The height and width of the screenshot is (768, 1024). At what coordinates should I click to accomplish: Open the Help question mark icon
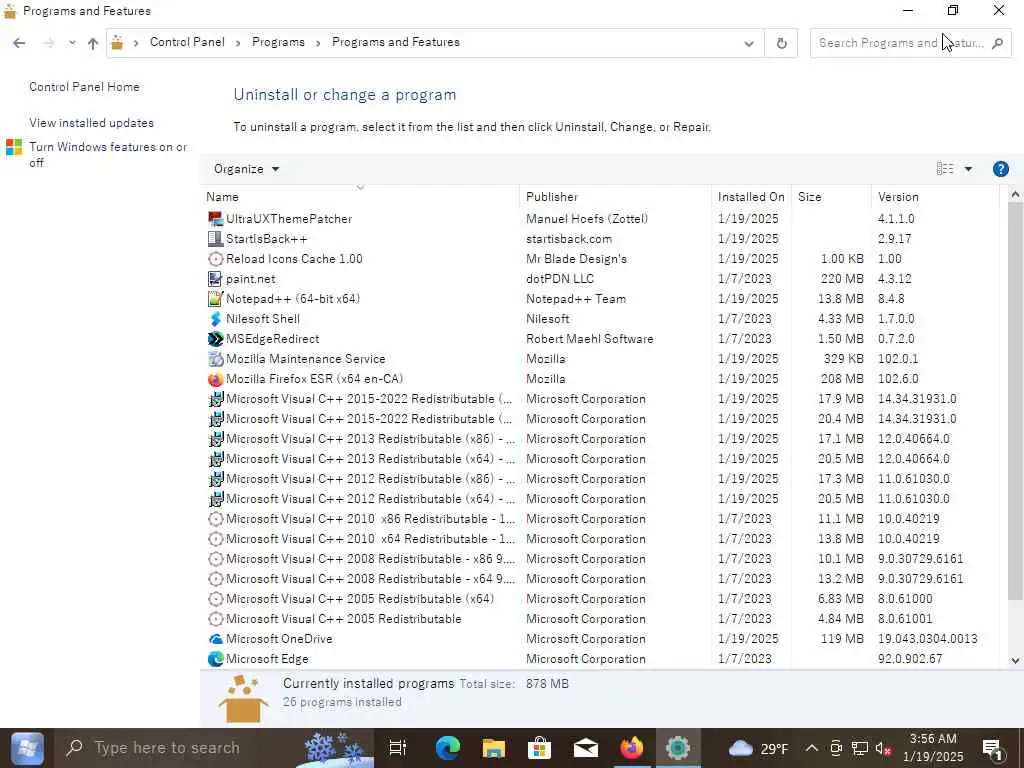click(1000, 169)
